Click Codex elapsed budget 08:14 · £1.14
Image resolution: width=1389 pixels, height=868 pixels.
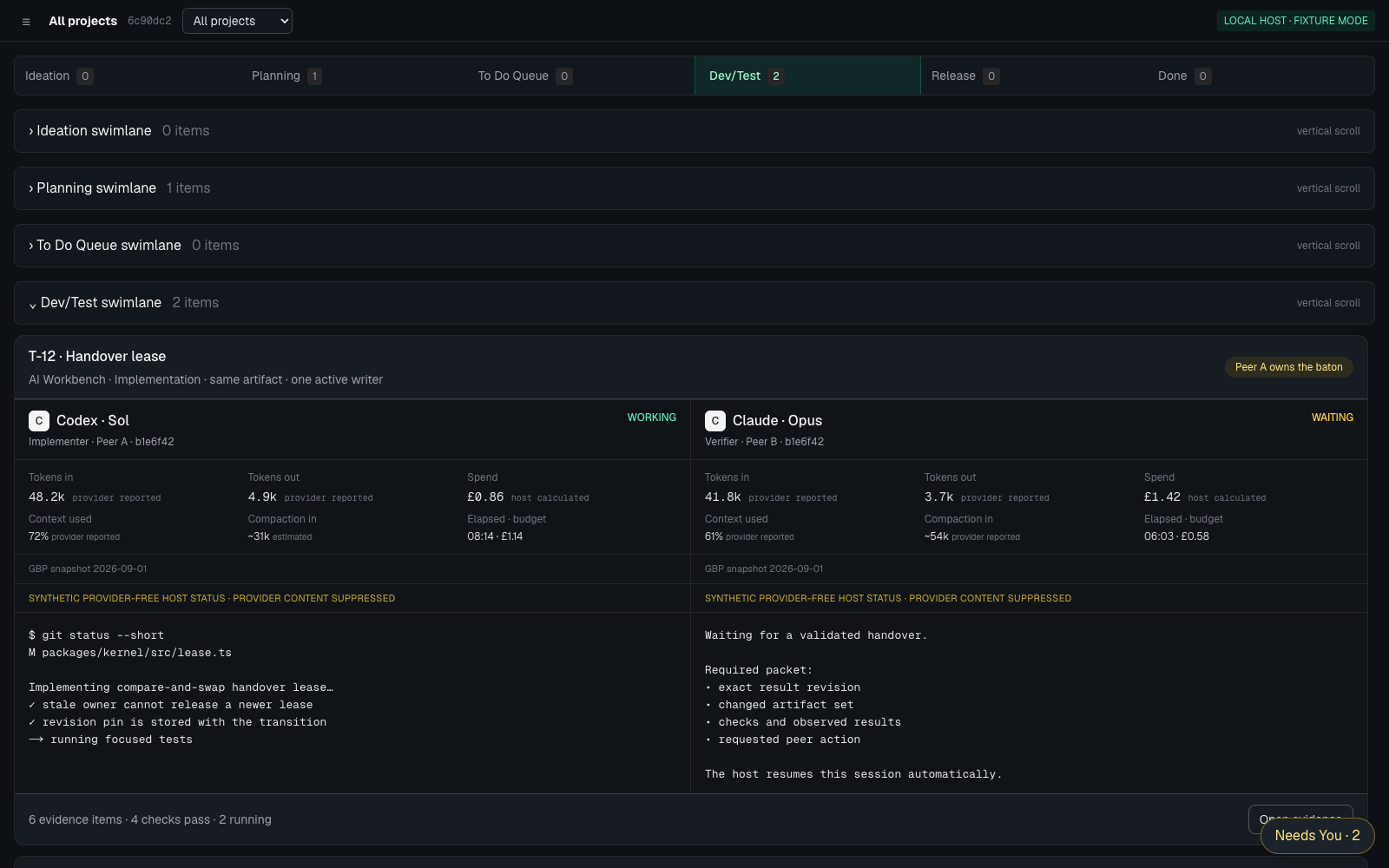pos(495,536)
